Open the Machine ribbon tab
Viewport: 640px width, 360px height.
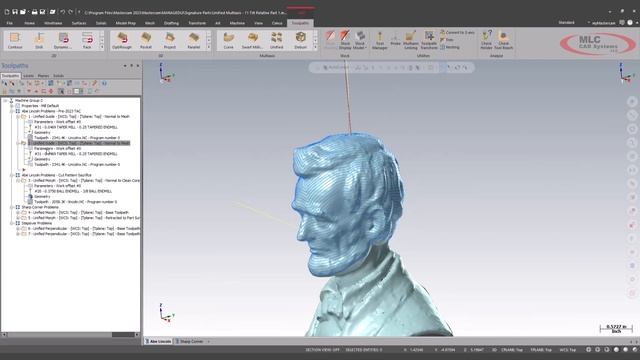[x=237, y=23]
